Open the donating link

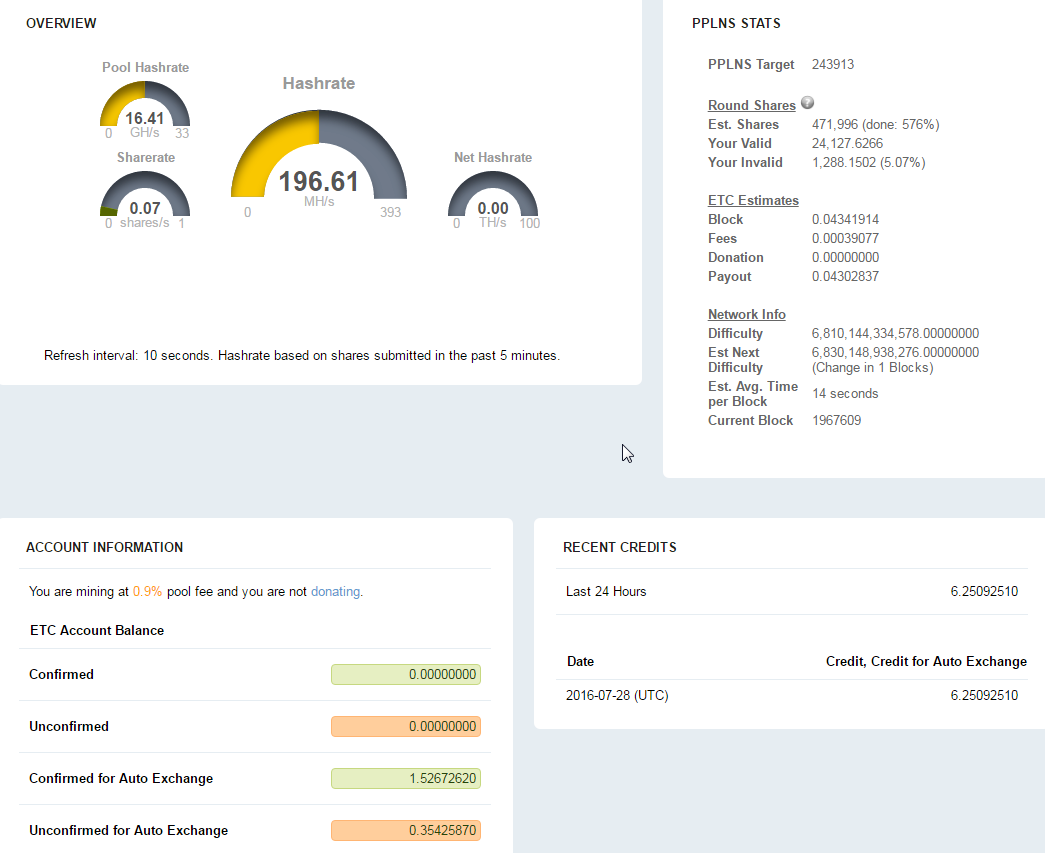point(335,591)
